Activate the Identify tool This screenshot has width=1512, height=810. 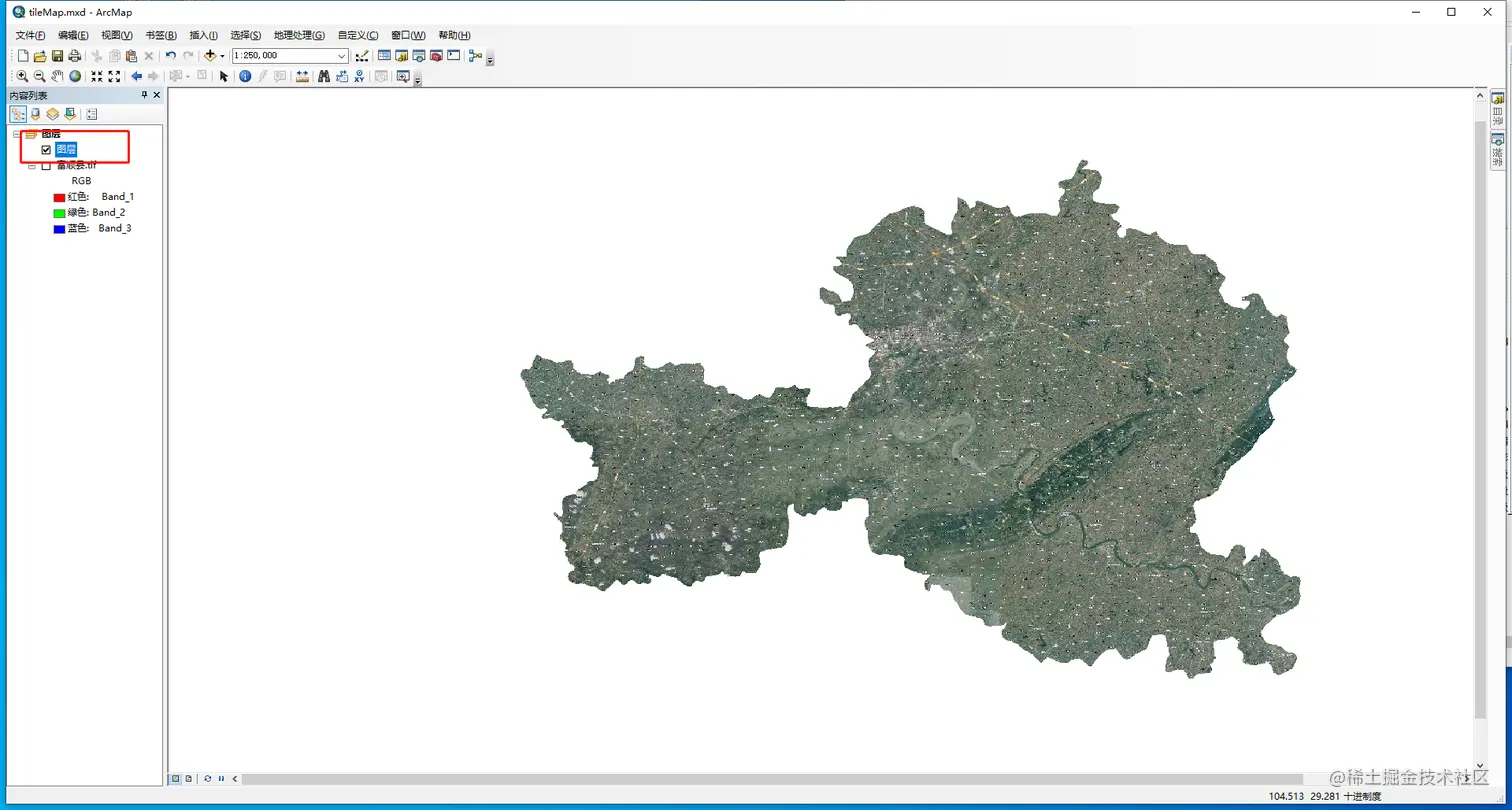(x=245, y=76)
